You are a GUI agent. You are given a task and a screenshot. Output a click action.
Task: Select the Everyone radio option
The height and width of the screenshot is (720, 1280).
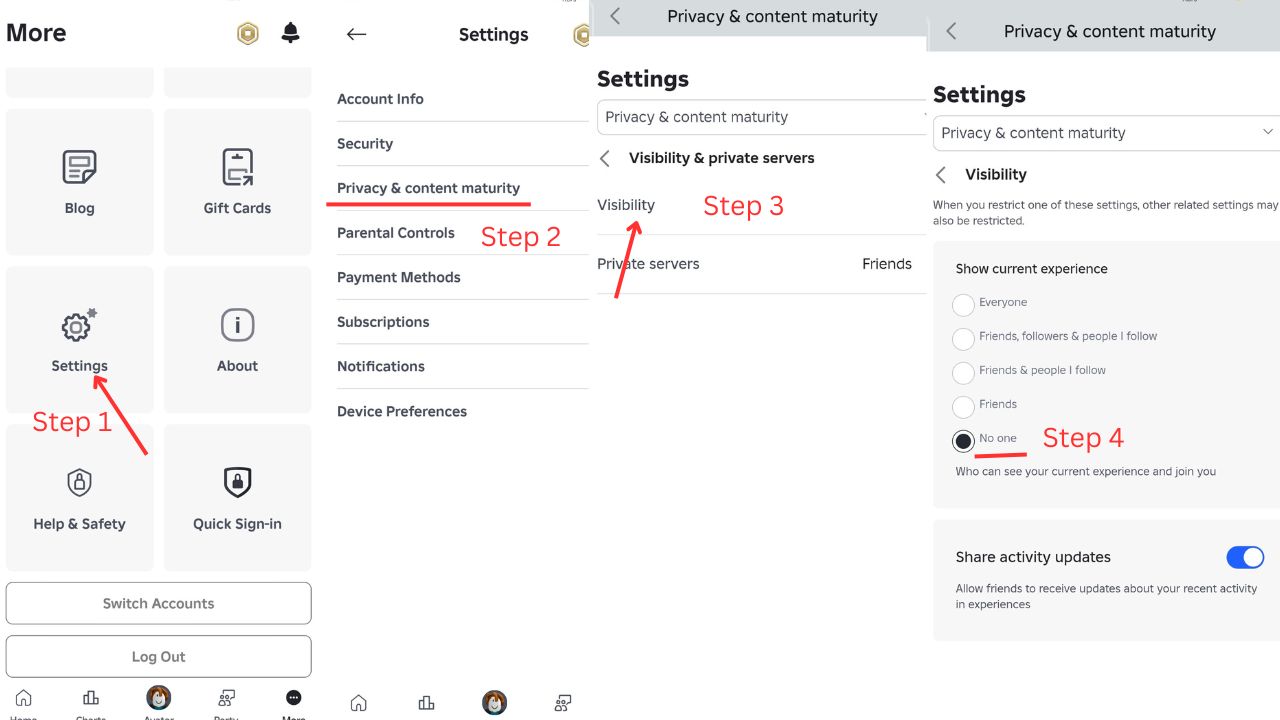pyautogui.click(x=963, y=304)
